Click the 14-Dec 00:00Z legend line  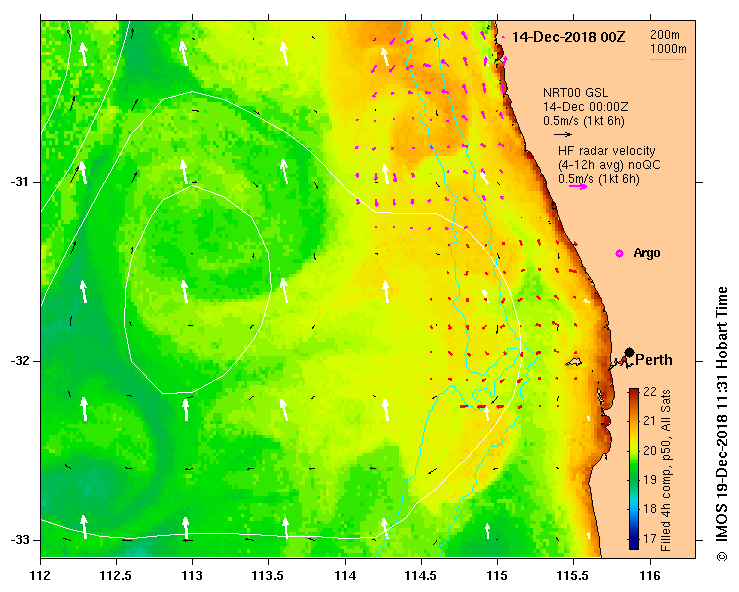(585, 107)
